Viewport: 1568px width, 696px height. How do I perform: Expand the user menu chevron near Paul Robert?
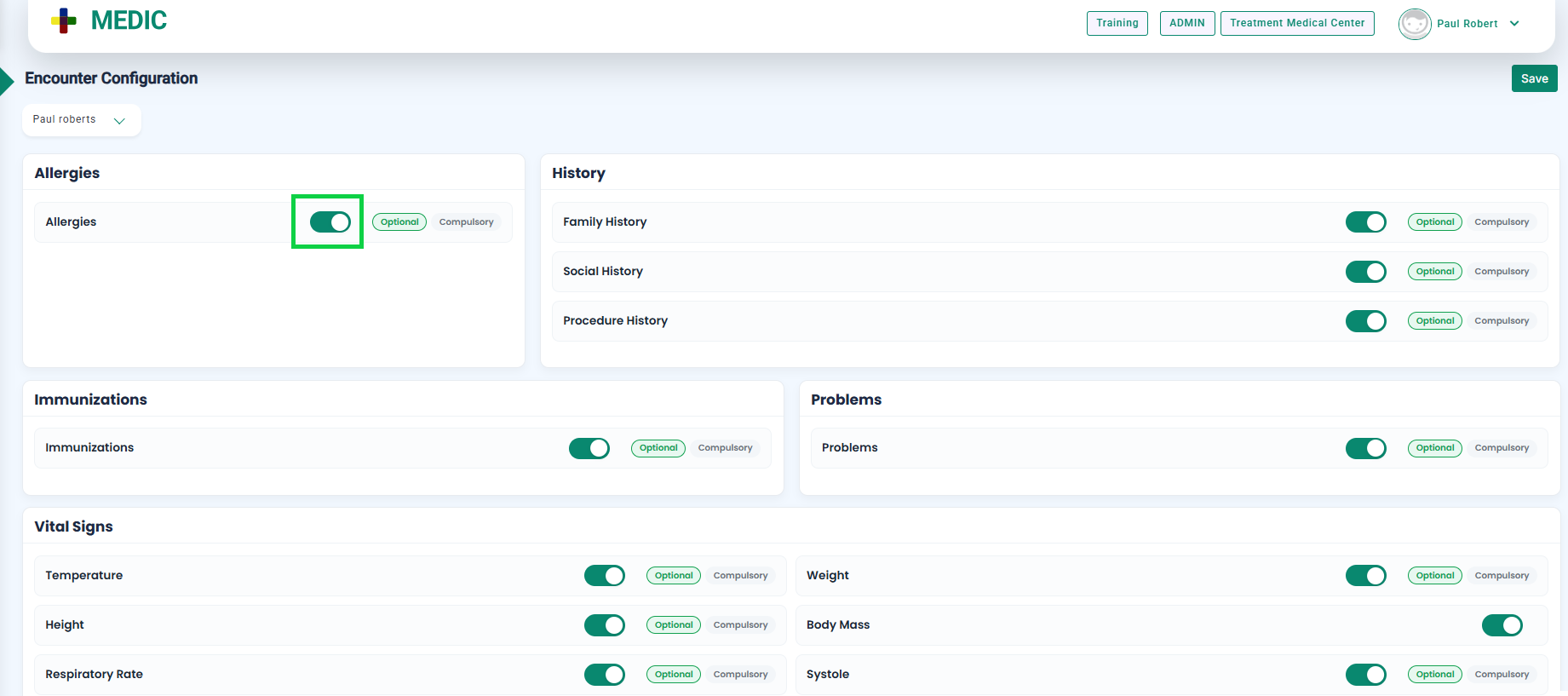click(1514, 24)
